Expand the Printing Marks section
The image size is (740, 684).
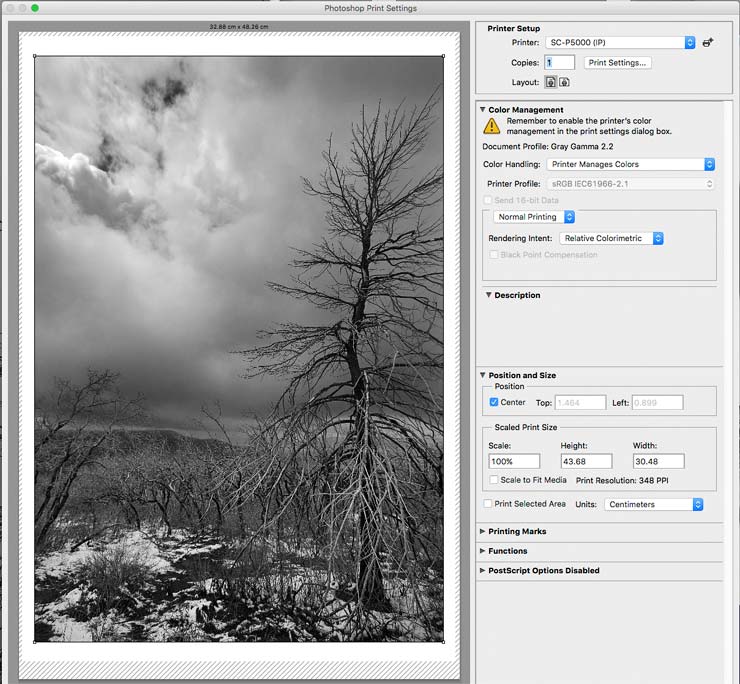[x=482, y=531]
